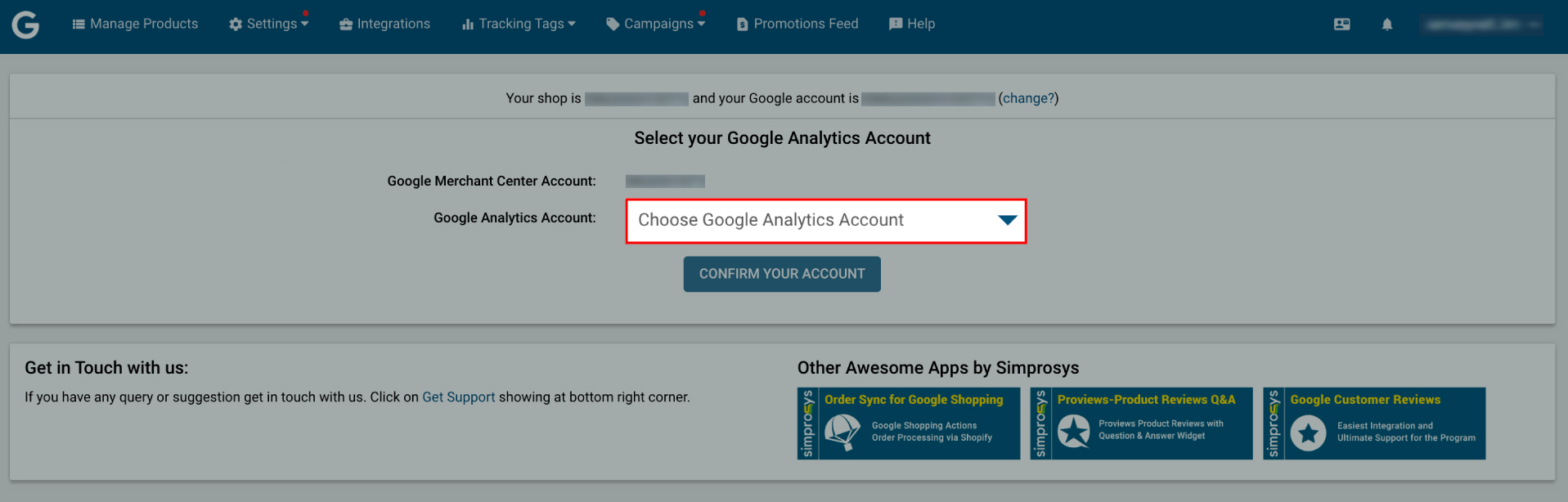Click the G app logo icon
This screenshot has width=1568, height=502.
point(25,25)
